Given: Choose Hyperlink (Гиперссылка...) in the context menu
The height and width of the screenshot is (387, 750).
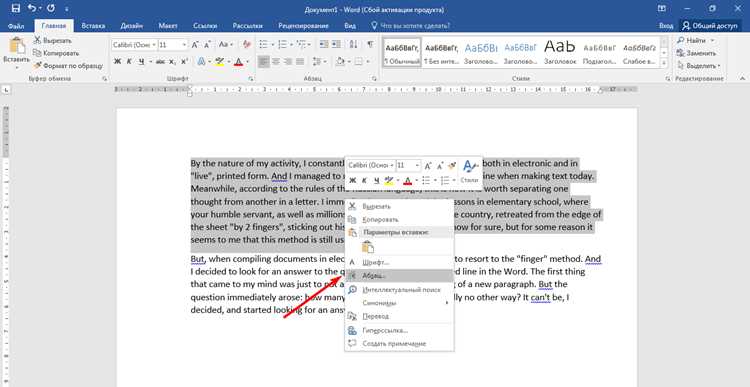Looking at the screenshot, I should point(399,330).
